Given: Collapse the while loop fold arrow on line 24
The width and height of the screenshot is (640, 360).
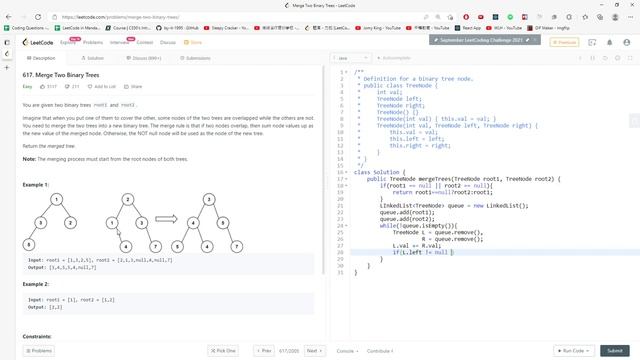Looking at the screenshot, I should coord(347,226).
